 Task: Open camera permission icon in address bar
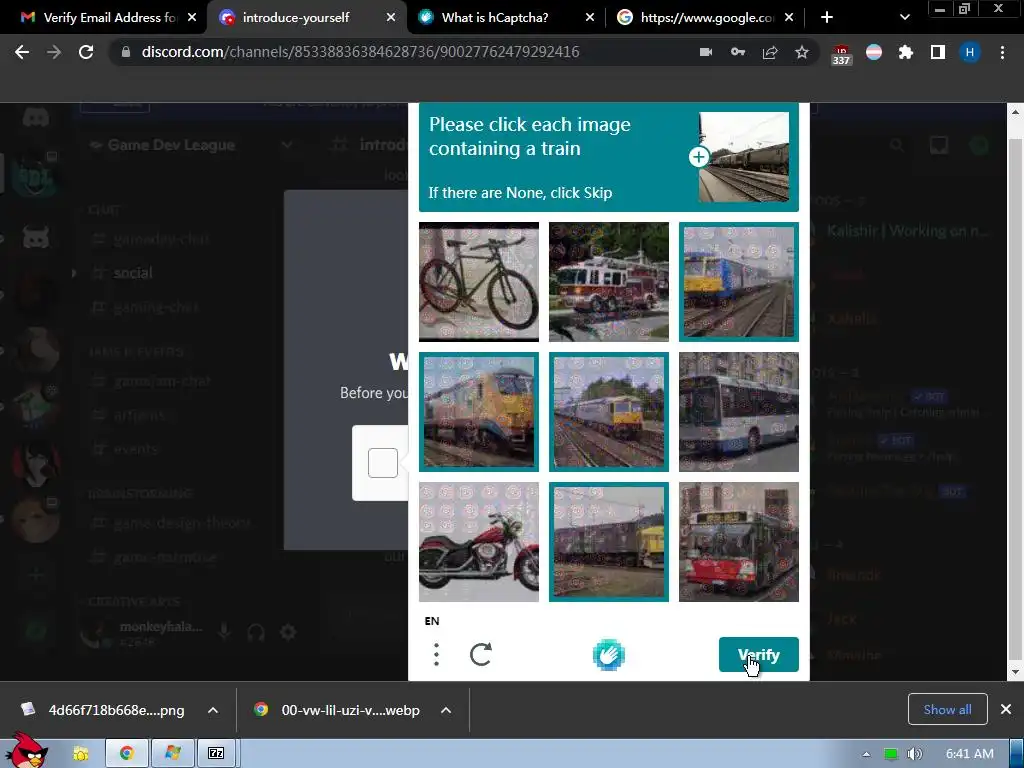tap(706, 52)
